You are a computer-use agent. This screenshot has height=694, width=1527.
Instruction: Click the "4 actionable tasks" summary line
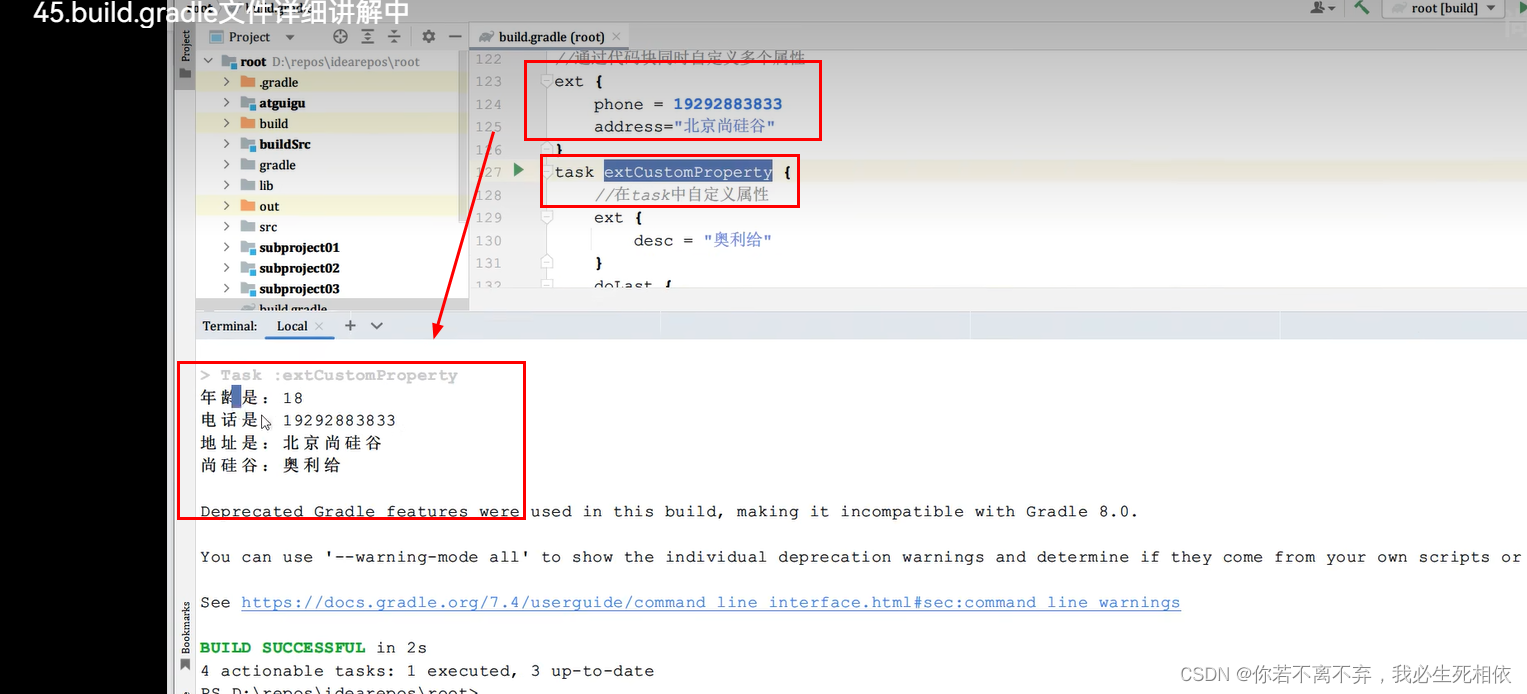tap(427, 671)
